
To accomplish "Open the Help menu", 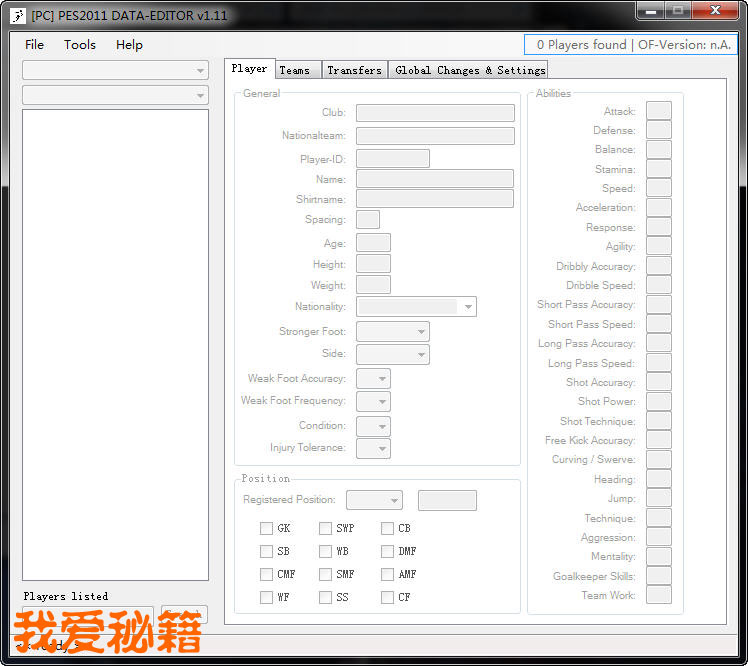I will tap(129, 44).
